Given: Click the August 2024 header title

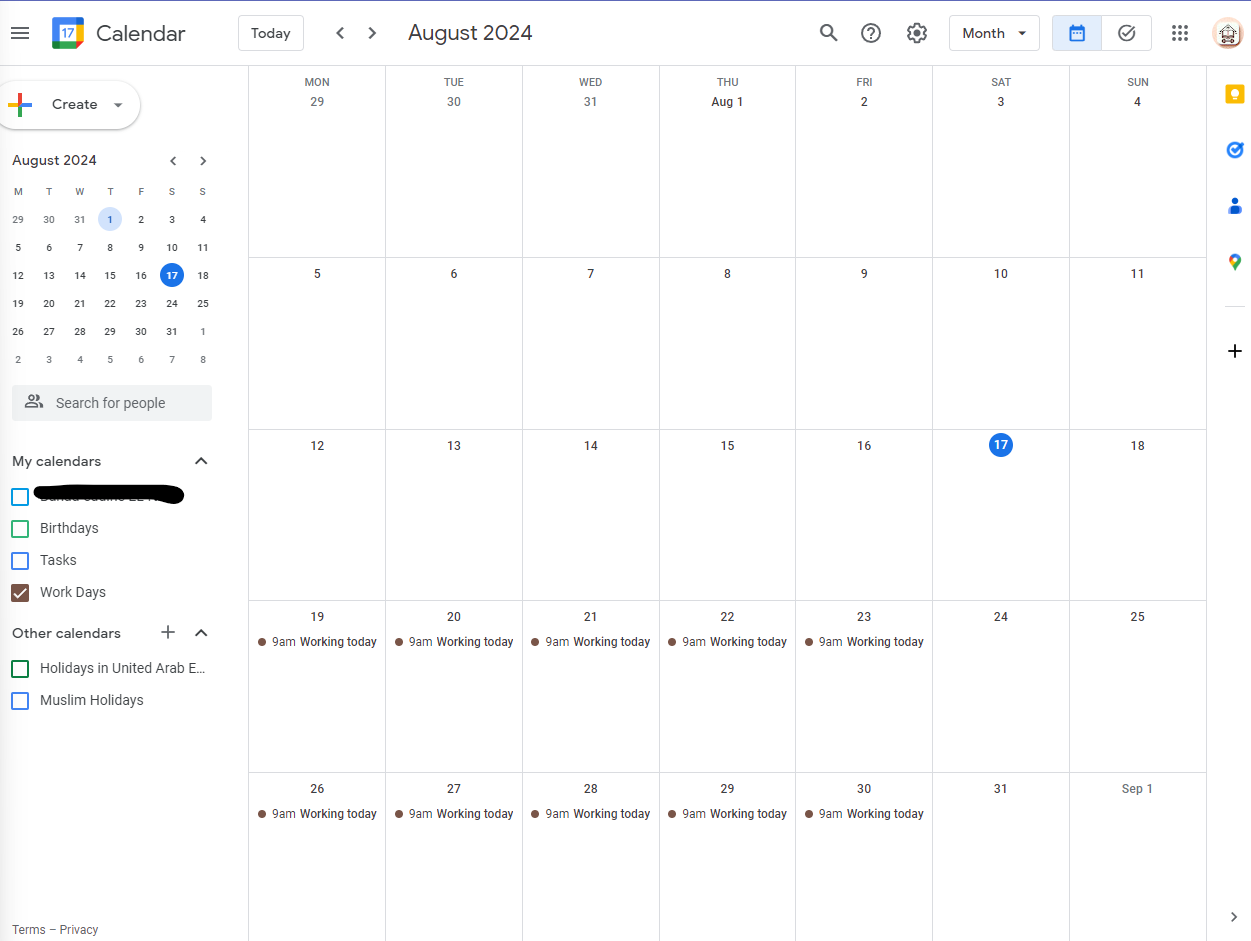Looking at the screenshot, I should 470,33.
